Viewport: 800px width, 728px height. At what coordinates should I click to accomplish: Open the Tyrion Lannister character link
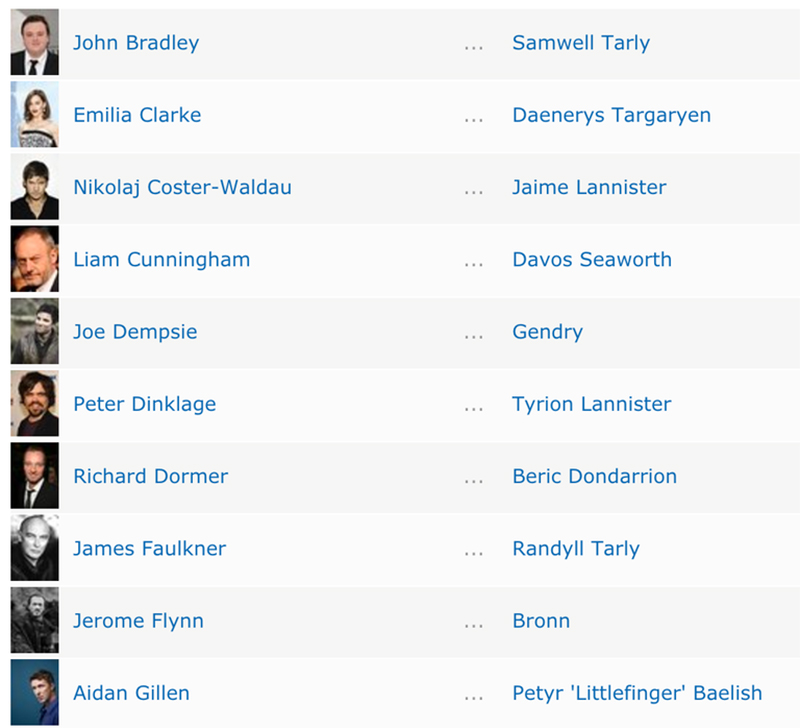(x=592, y=404)
